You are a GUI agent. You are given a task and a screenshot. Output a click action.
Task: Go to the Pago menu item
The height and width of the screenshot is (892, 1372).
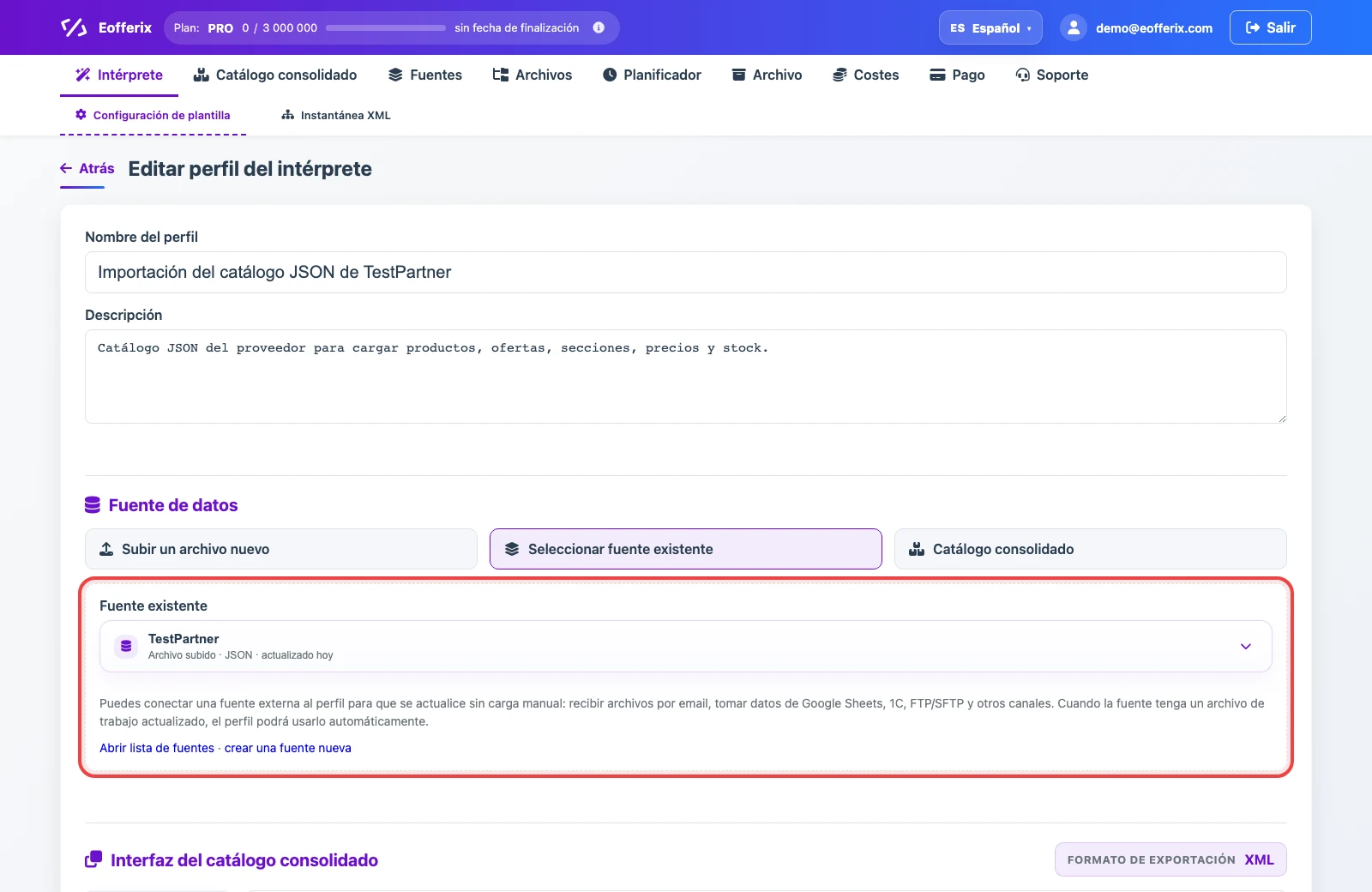957,75
